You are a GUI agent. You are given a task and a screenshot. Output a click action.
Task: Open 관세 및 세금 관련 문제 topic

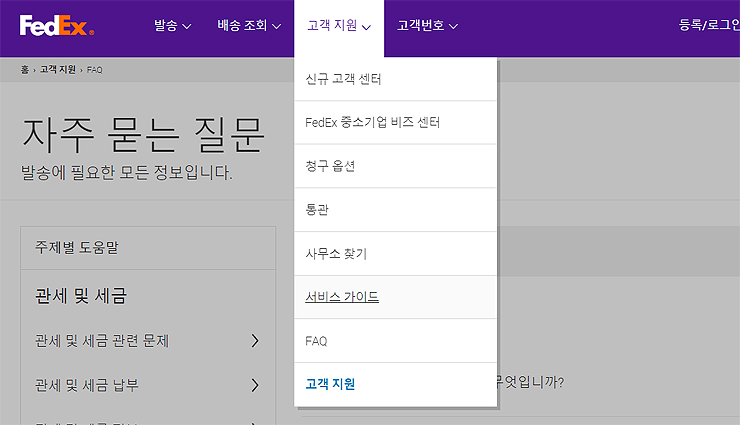point(148,341)
